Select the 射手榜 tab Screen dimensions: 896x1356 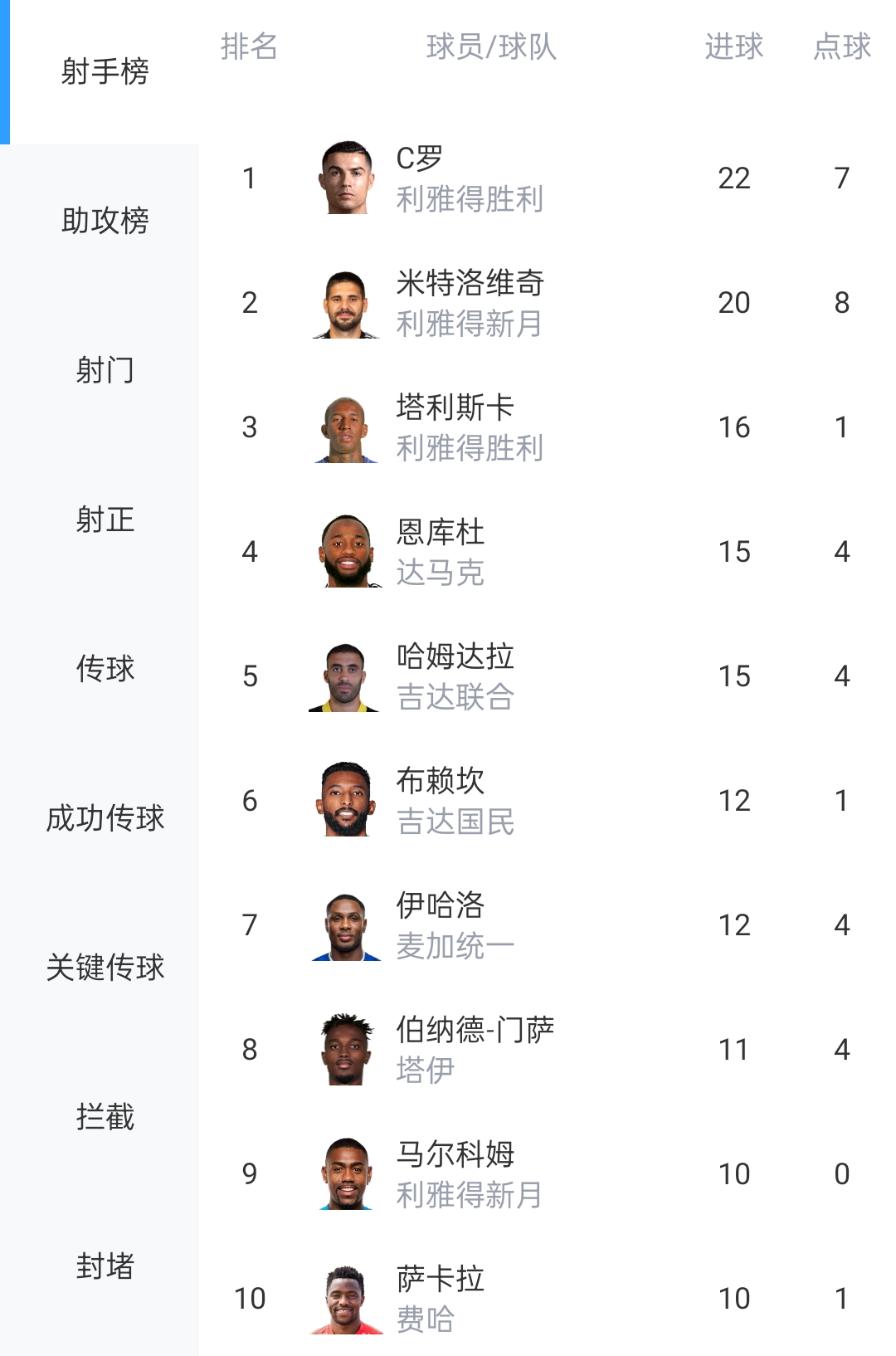pos(105,71)
